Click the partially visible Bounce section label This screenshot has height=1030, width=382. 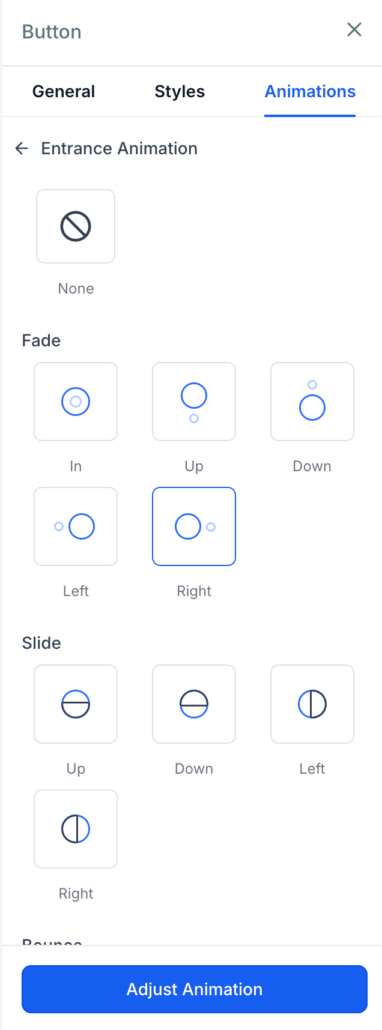pyautogui.click(x=53, y=943)
